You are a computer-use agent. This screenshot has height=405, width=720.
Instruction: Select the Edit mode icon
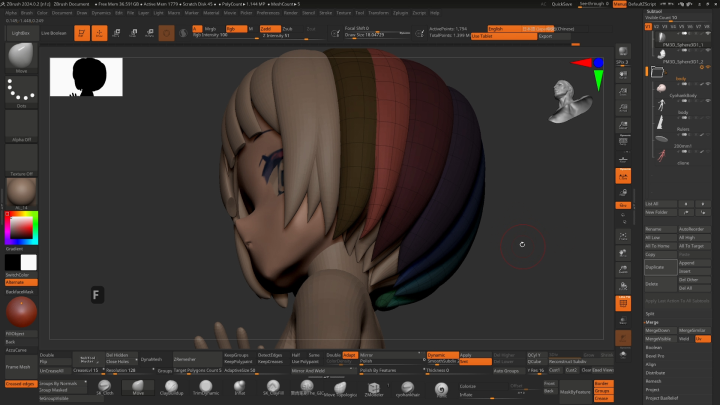click(x=80, y=33)
